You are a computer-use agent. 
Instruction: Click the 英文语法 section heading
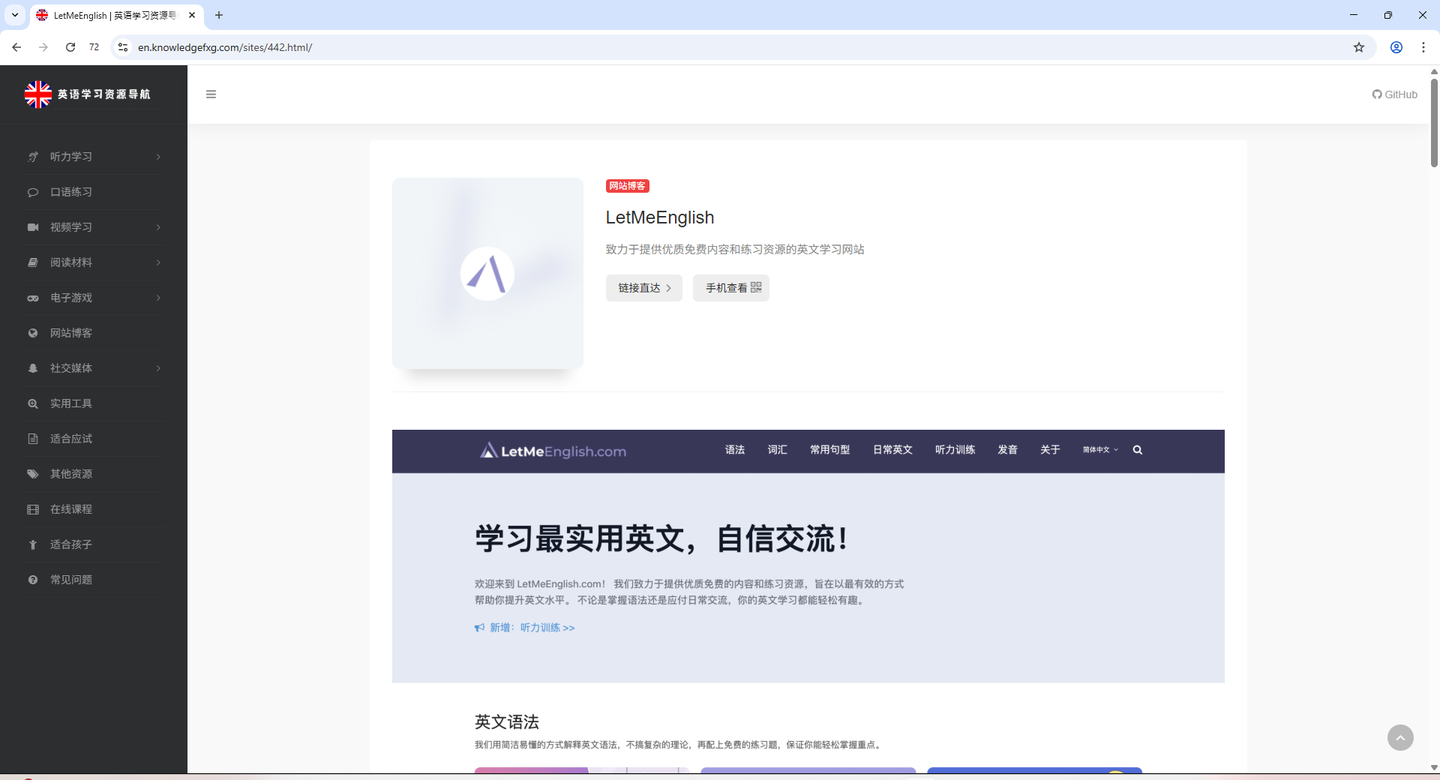pyautogui.click(x=507, y=722)
